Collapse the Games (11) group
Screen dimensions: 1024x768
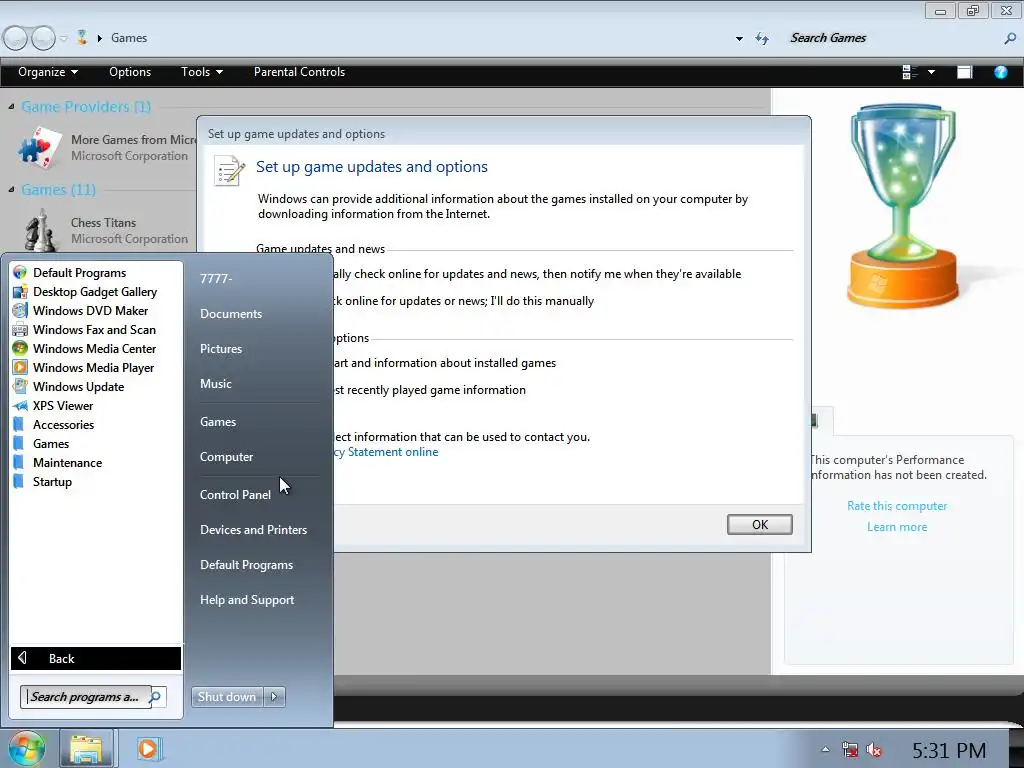click(11, 189)
